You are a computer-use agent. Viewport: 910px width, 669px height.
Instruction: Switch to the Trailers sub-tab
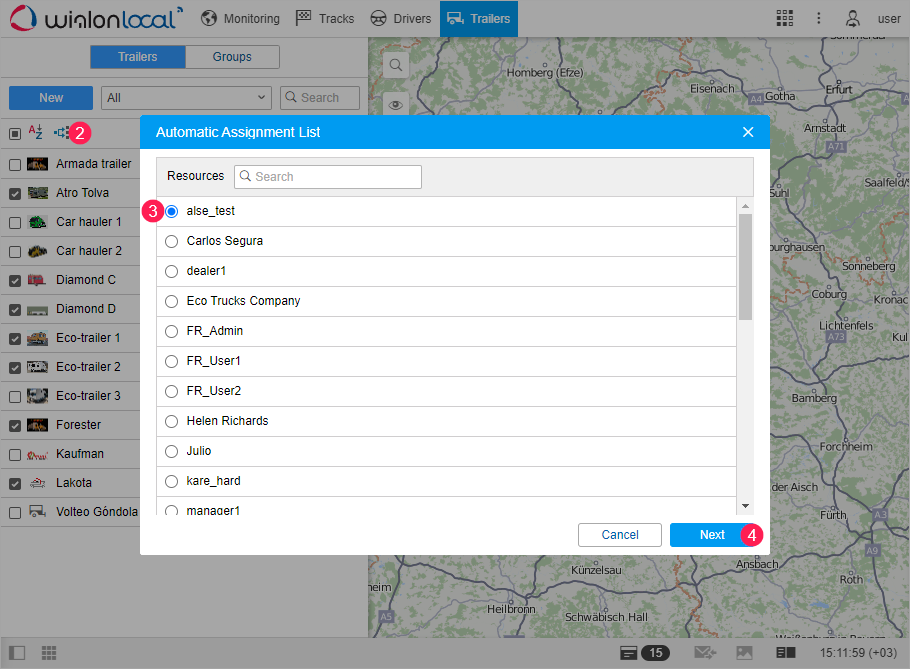coord(138,57)
